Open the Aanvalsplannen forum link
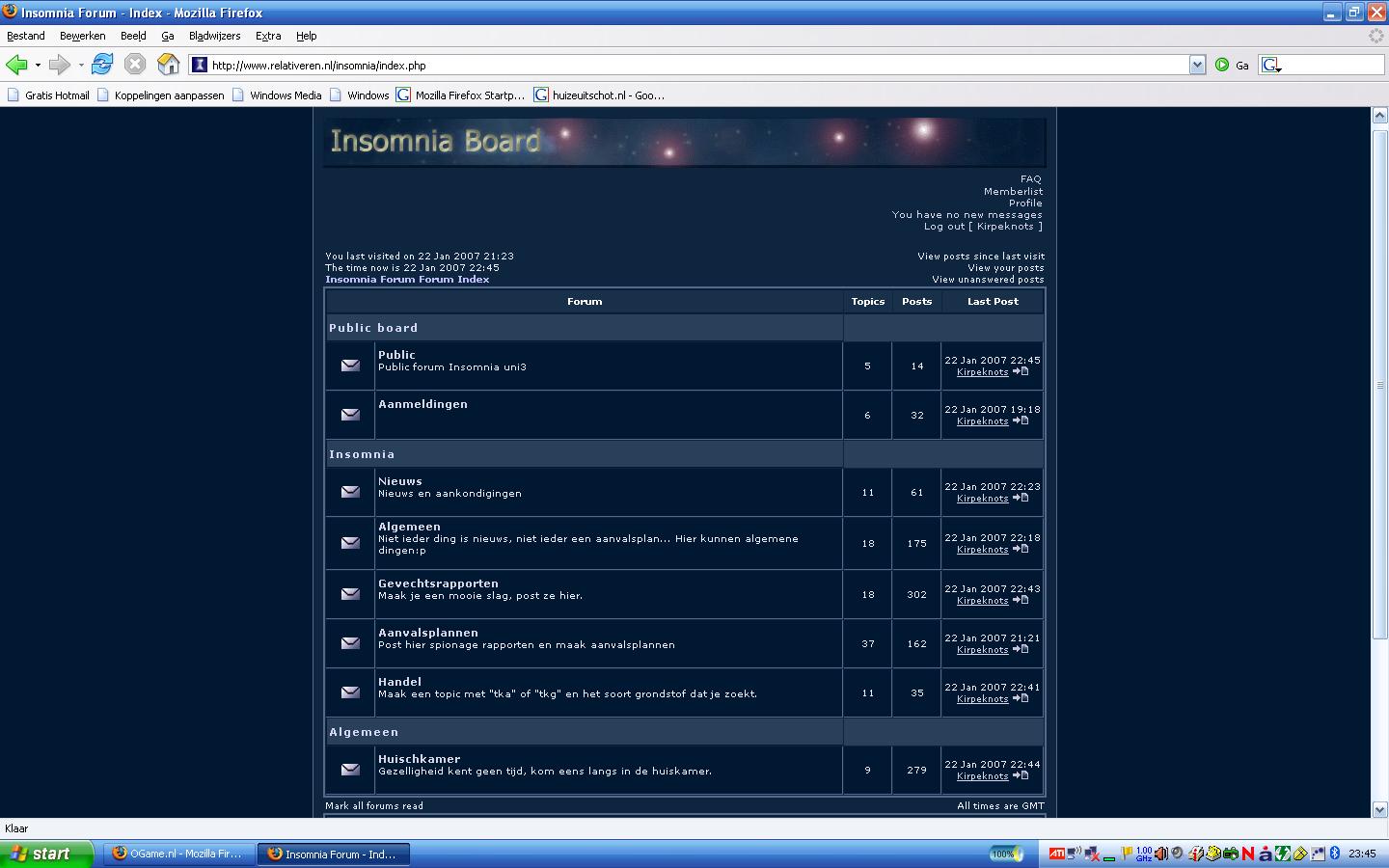 pos(427,633)
